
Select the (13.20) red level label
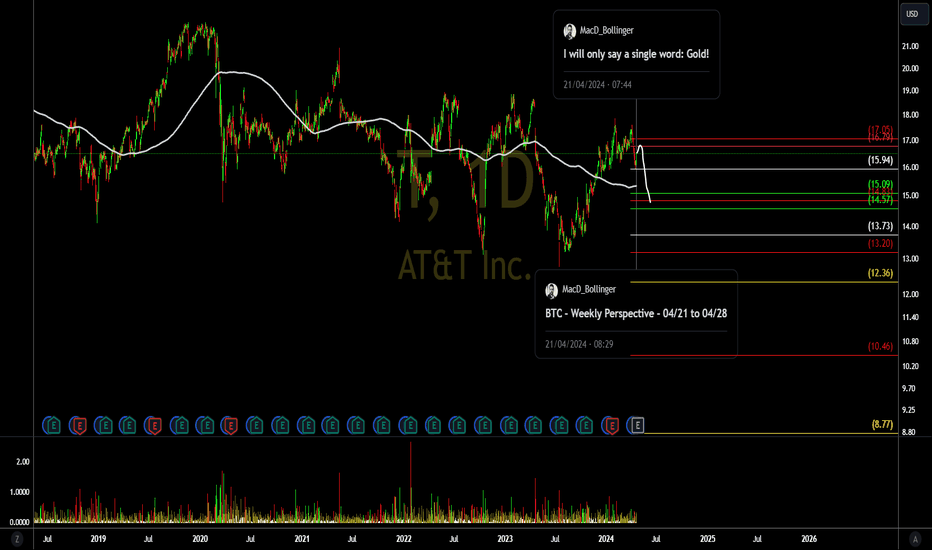(x=880, y=243)
